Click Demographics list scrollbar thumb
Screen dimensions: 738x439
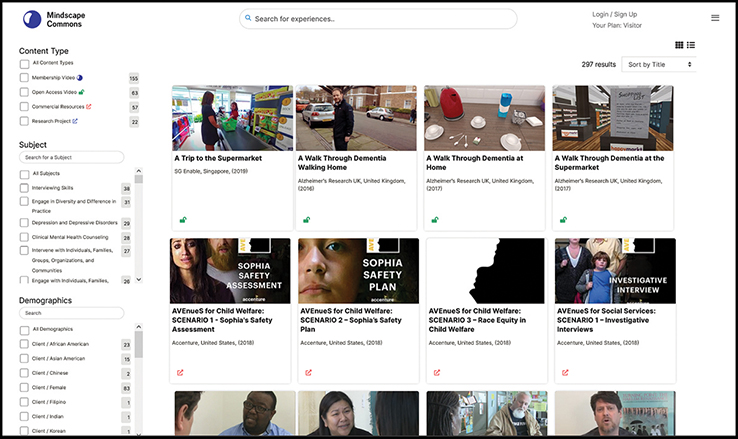tap(138, 344)
